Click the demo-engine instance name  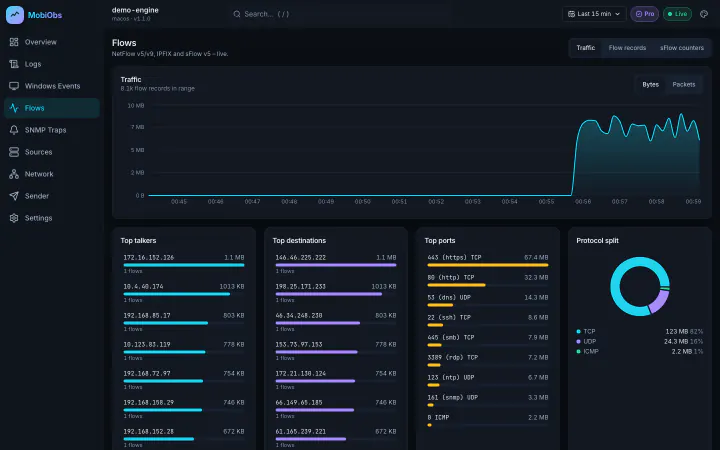pyautogui.click(x=135, y=10)
